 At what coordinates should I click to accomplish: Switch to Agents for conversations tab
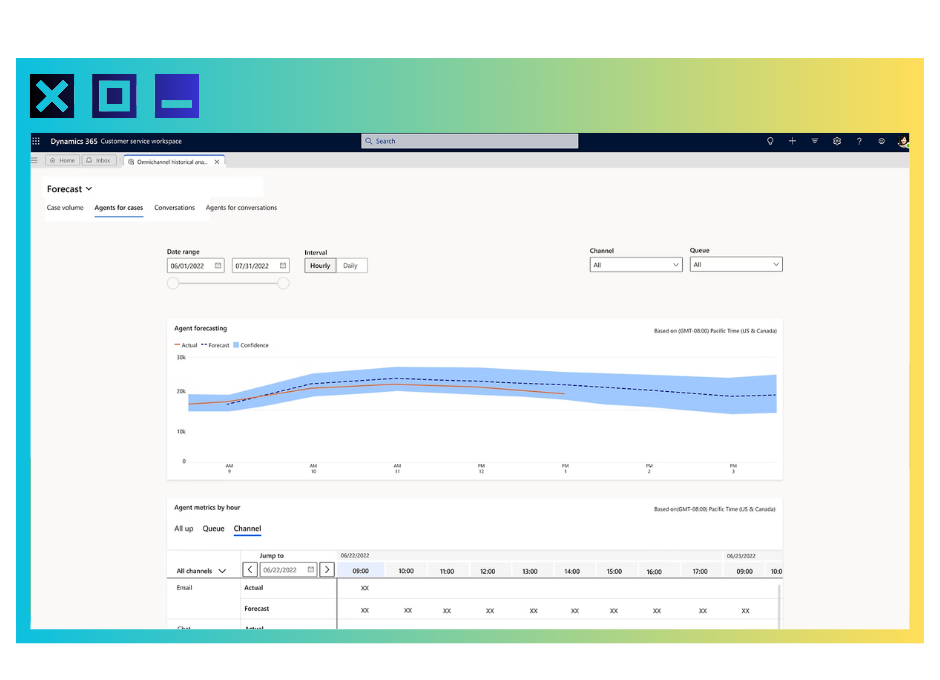pyautogui.click(x=241, y=207)
